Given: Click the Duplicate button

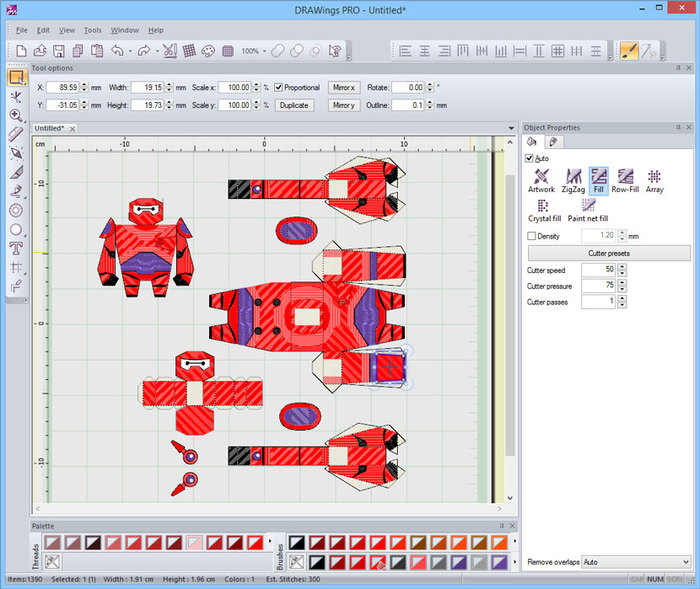Looking at the screenshot, I should [x=294, y=105].
